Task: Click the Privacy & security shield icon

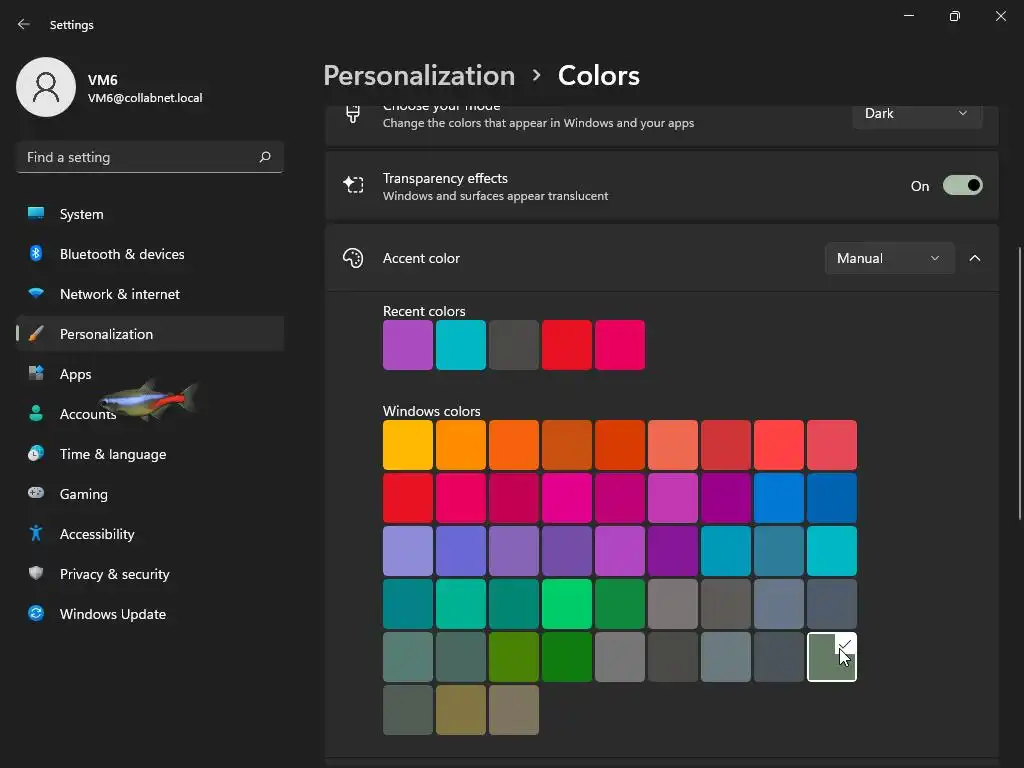Action: [x=36, y=574]
